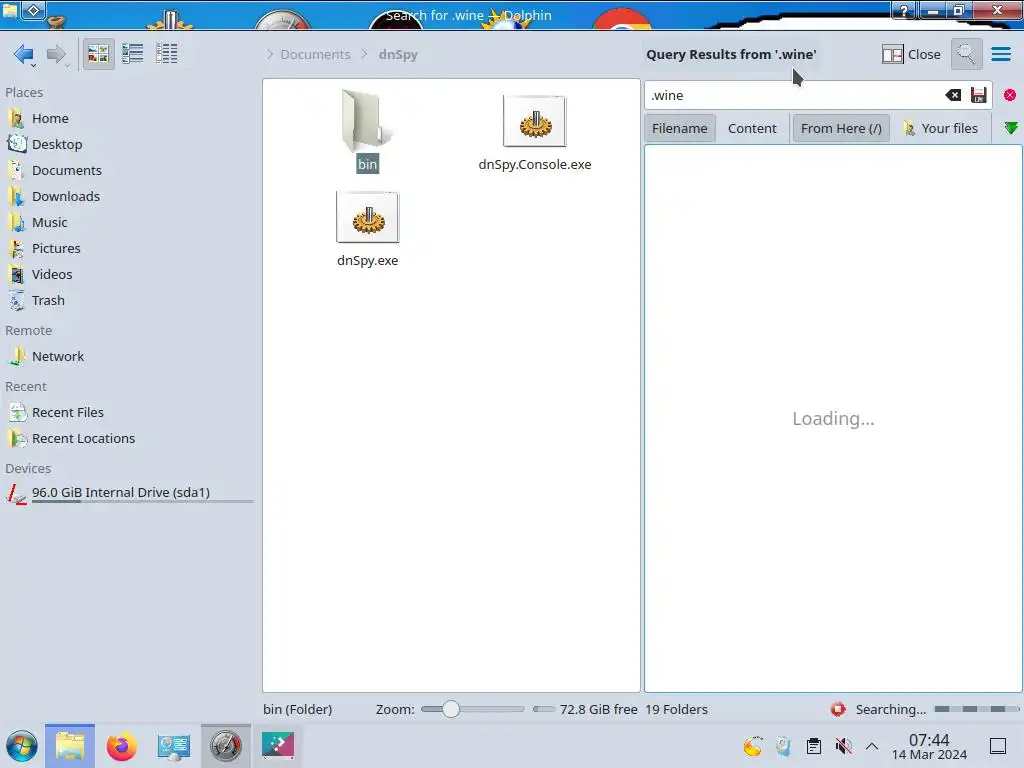1024x768 pixels.
Task: Select the bin folder
Action: point(367,131)
